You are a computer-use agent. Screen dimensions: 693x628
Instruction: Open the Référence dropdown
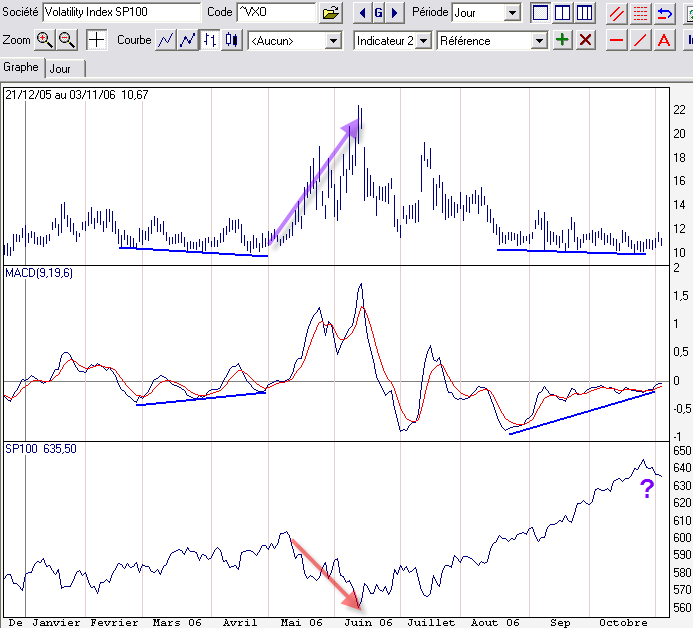click(x=492, y=41)
